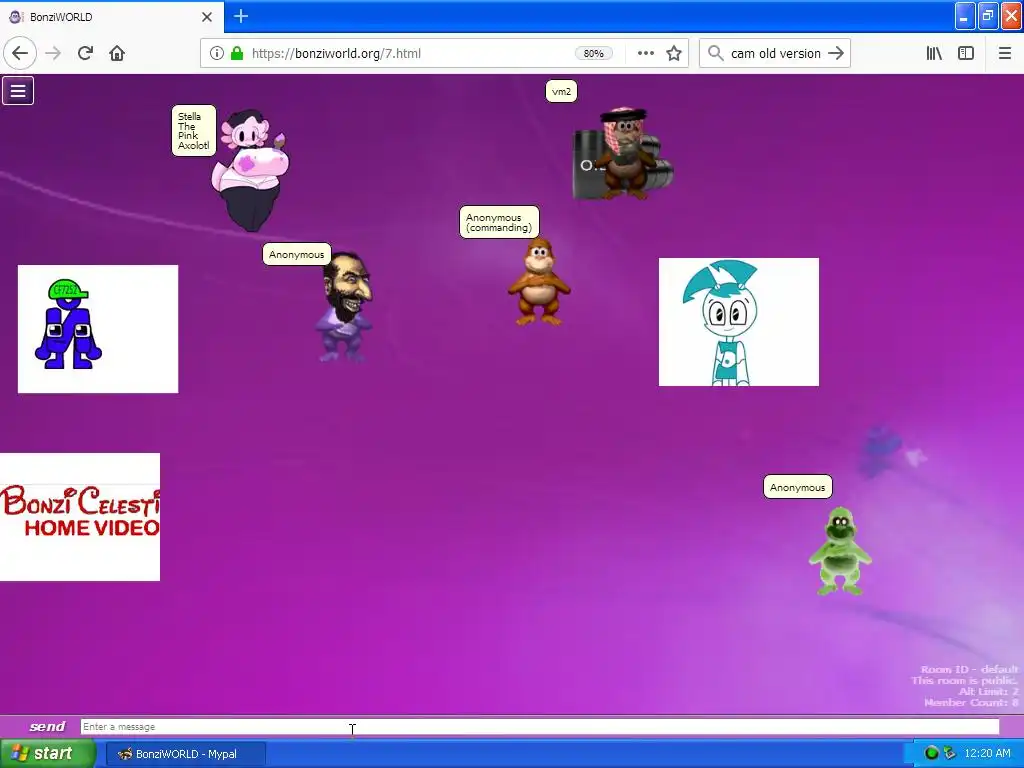Click the bonziworld.org address bar URL
This screenshot has width=1024, height=768.
(336, 54)
